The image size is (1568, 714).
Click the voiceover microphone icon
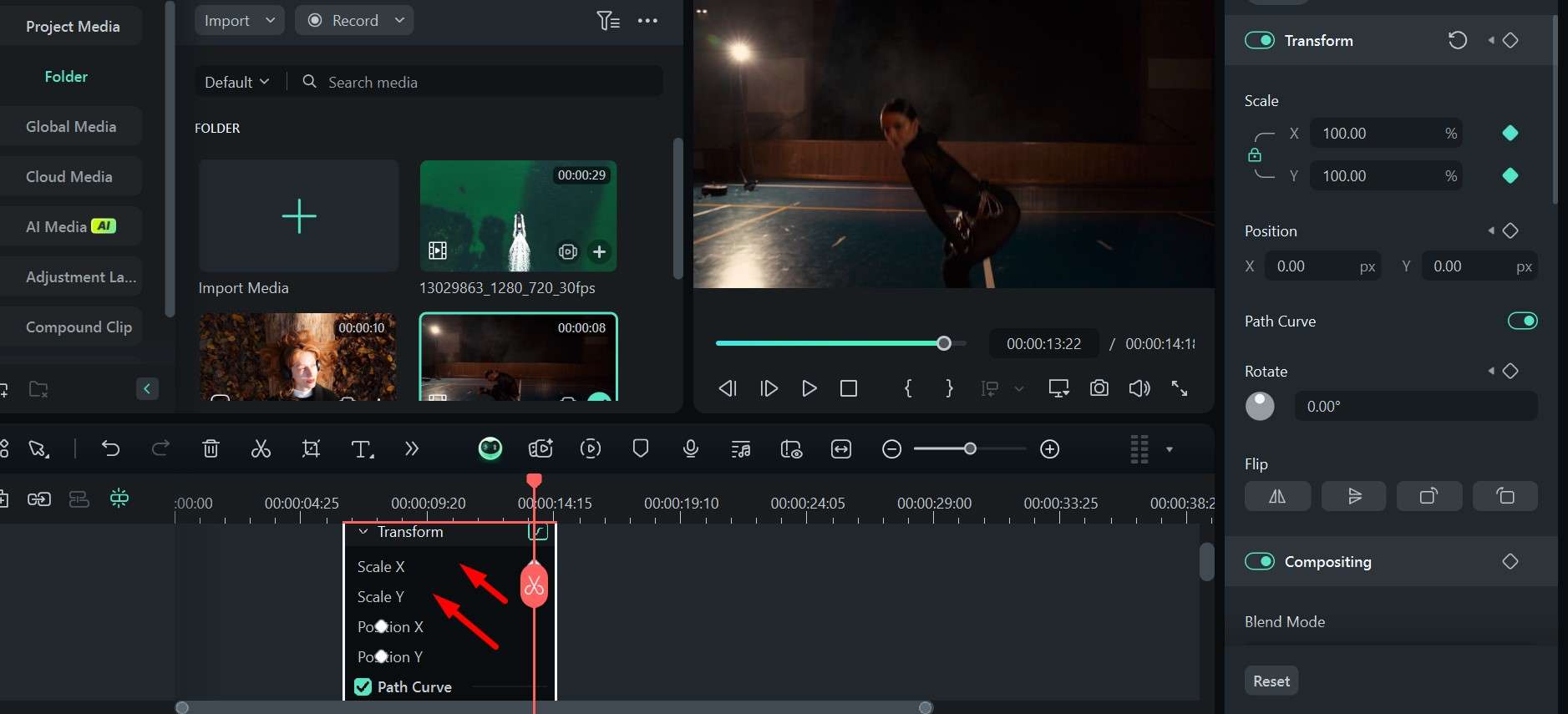tap(691, 449)
